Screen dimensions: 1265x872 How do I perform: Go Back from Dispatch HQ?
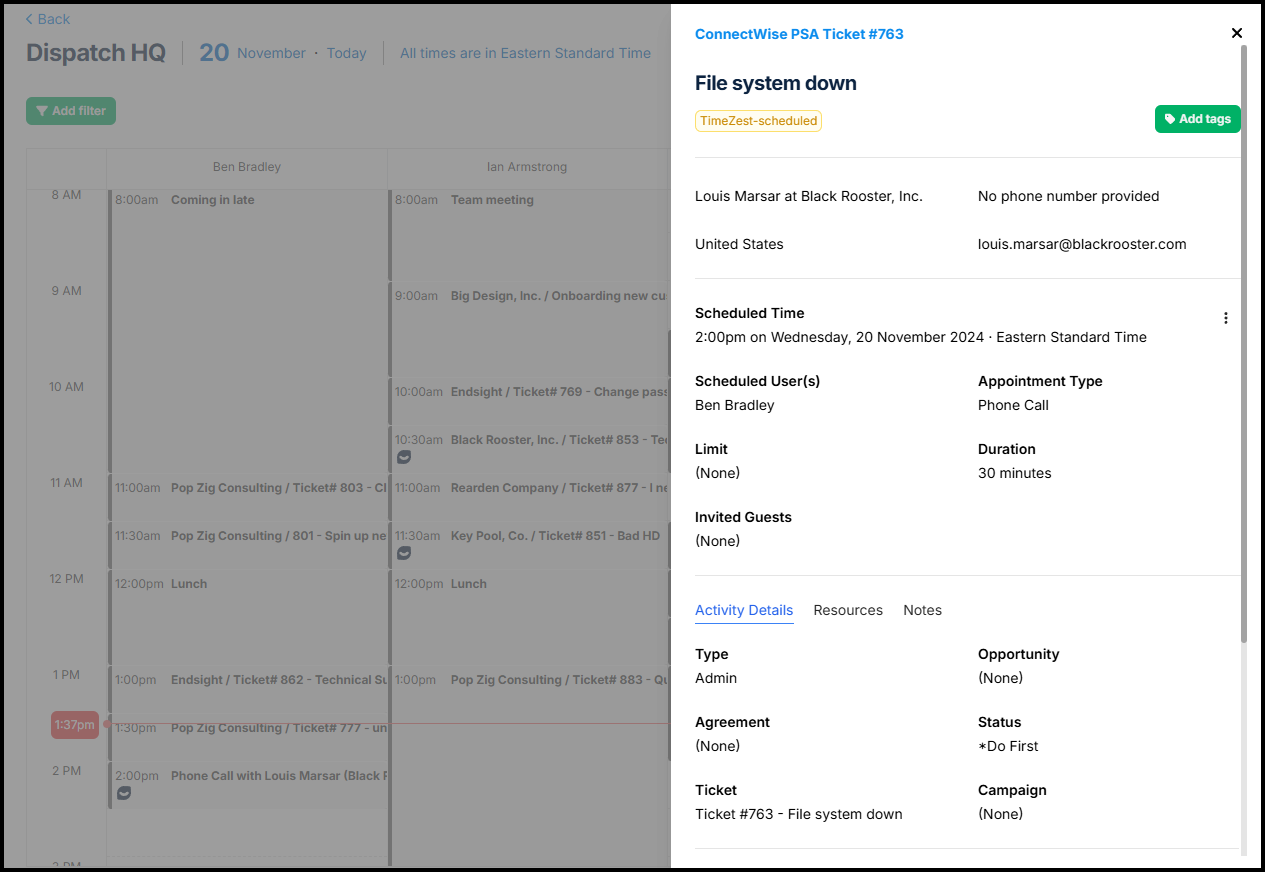pos(48,19)
